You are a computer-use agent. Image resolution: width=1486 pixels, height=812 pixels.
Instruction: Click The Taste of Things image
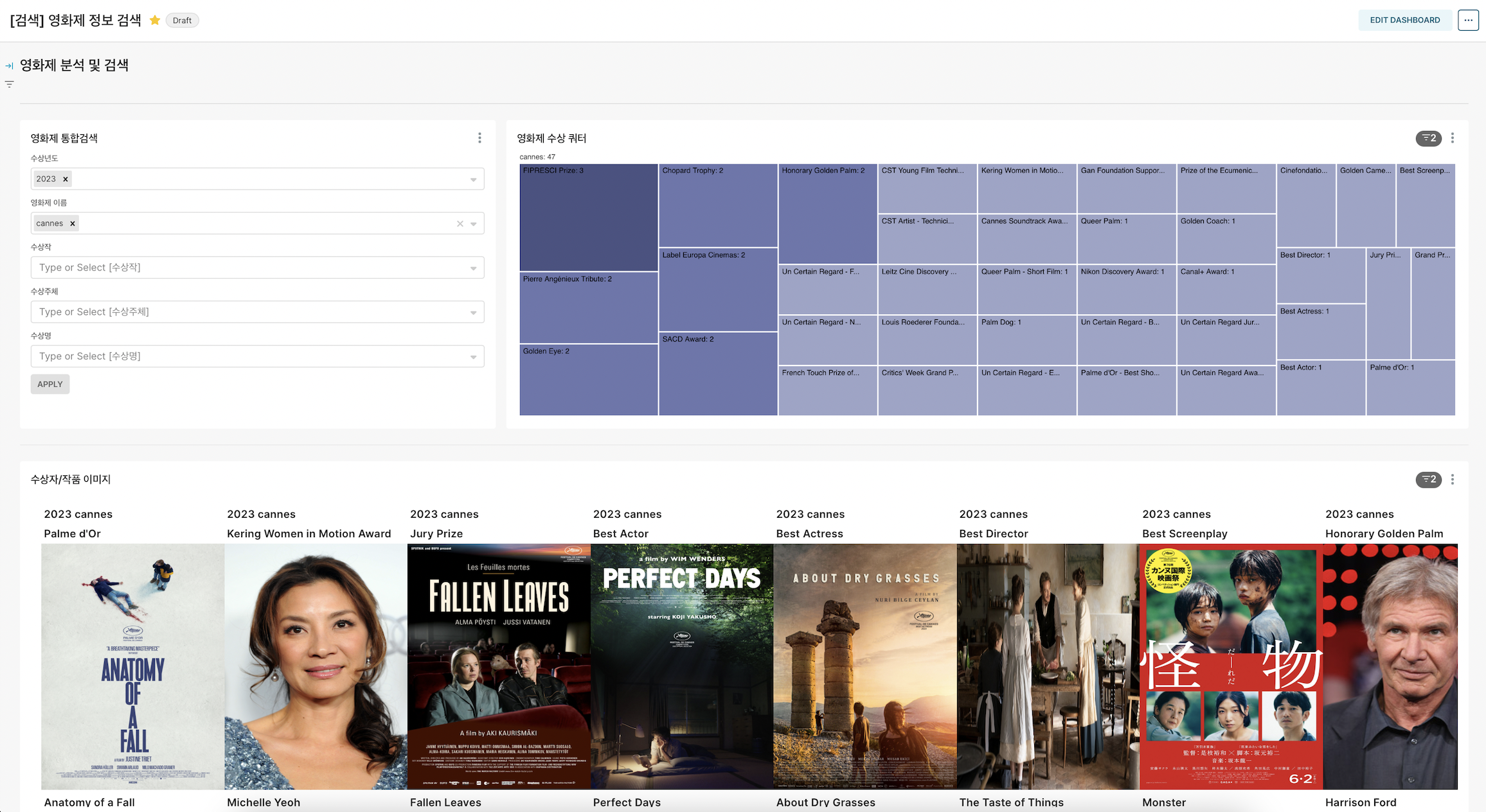pyautogui.click(x=1048, y=667)
